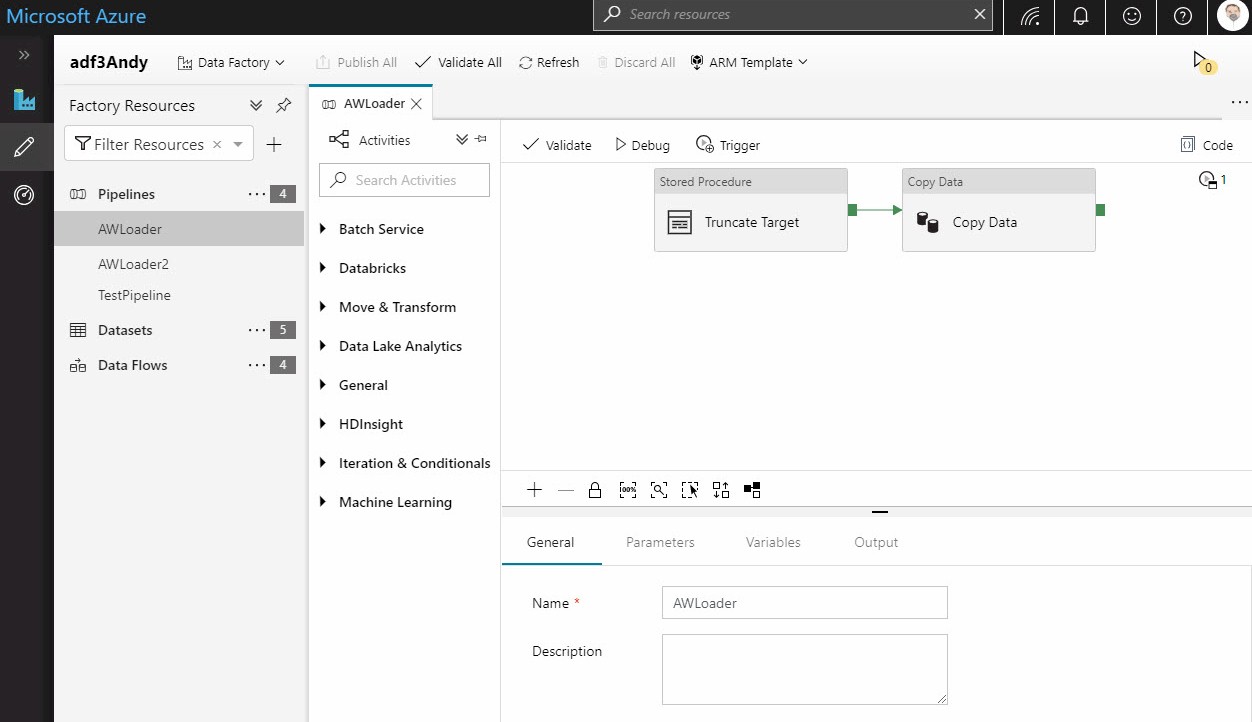Open the notifications bell icon
The image size is (1252, 722).
click(1081, 16)
